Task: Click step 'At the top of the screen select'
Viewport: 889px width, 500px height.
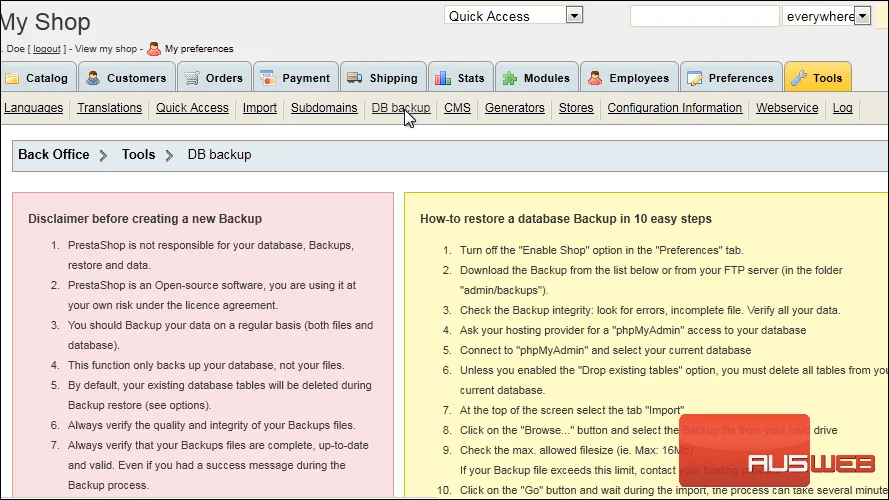Action: pos(572,410)
